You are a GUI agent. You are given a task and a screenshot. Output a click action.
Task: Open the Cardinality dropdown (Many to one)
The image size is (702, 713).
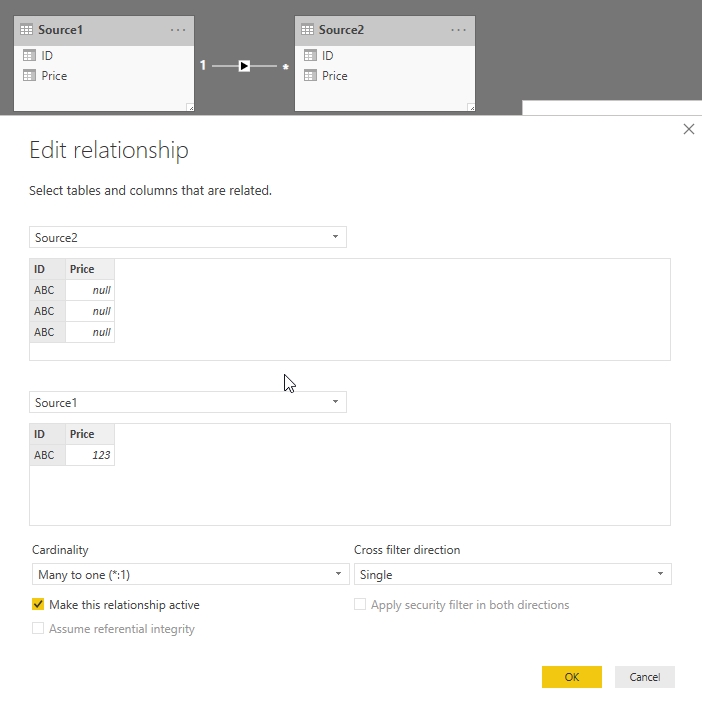pos(191,574)
